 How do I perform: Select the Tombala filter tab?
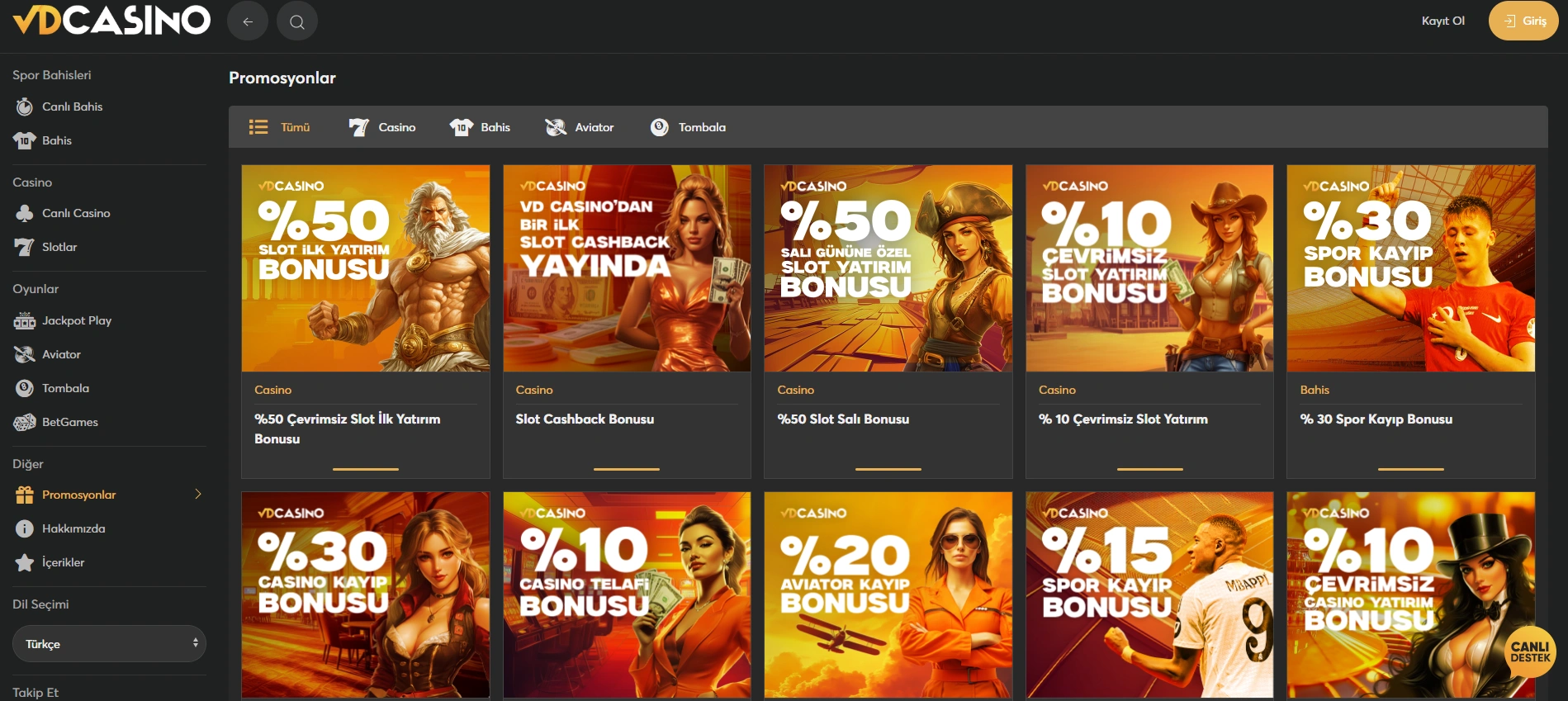[688, 127]
